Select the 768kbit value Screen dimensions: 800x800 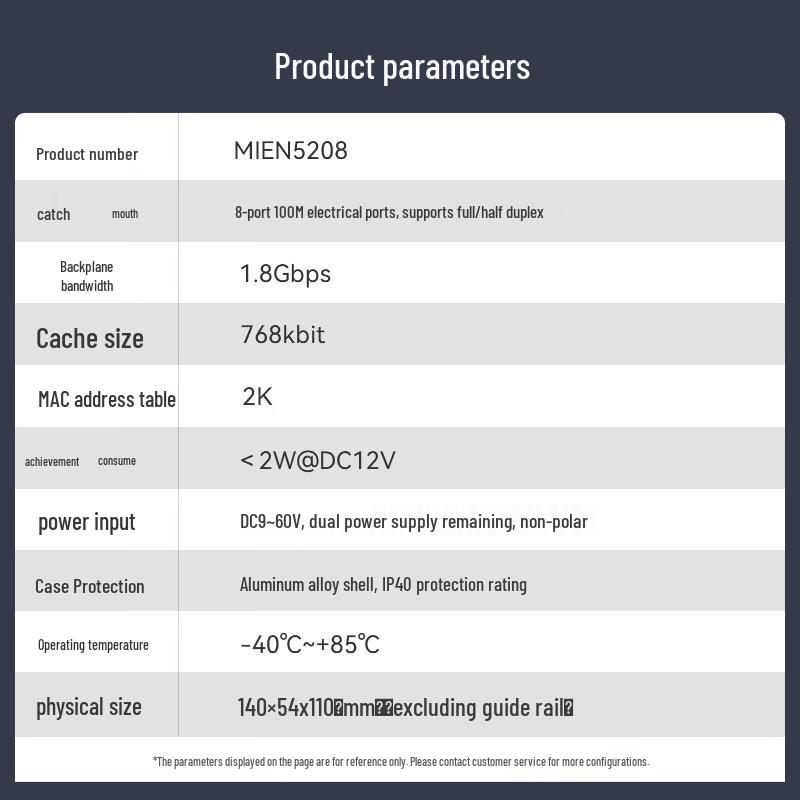(x=283, y=335)
